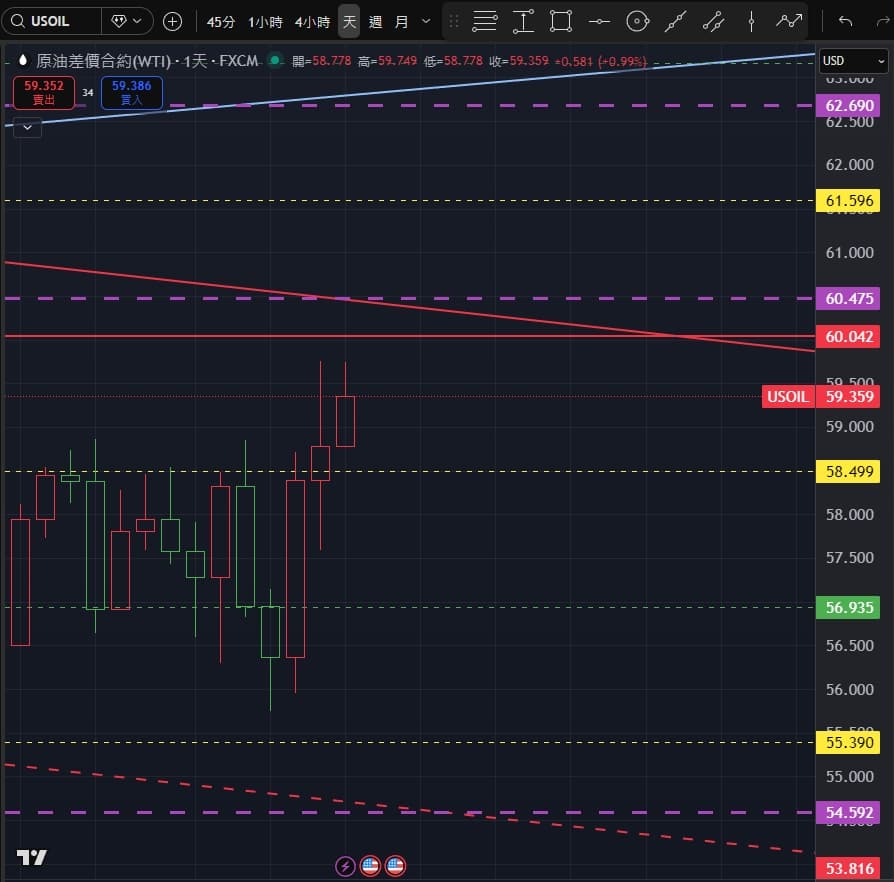Open the diamond plan dropdown
The height and width of the screenshot is (882, 894).
tap(128, 20)
